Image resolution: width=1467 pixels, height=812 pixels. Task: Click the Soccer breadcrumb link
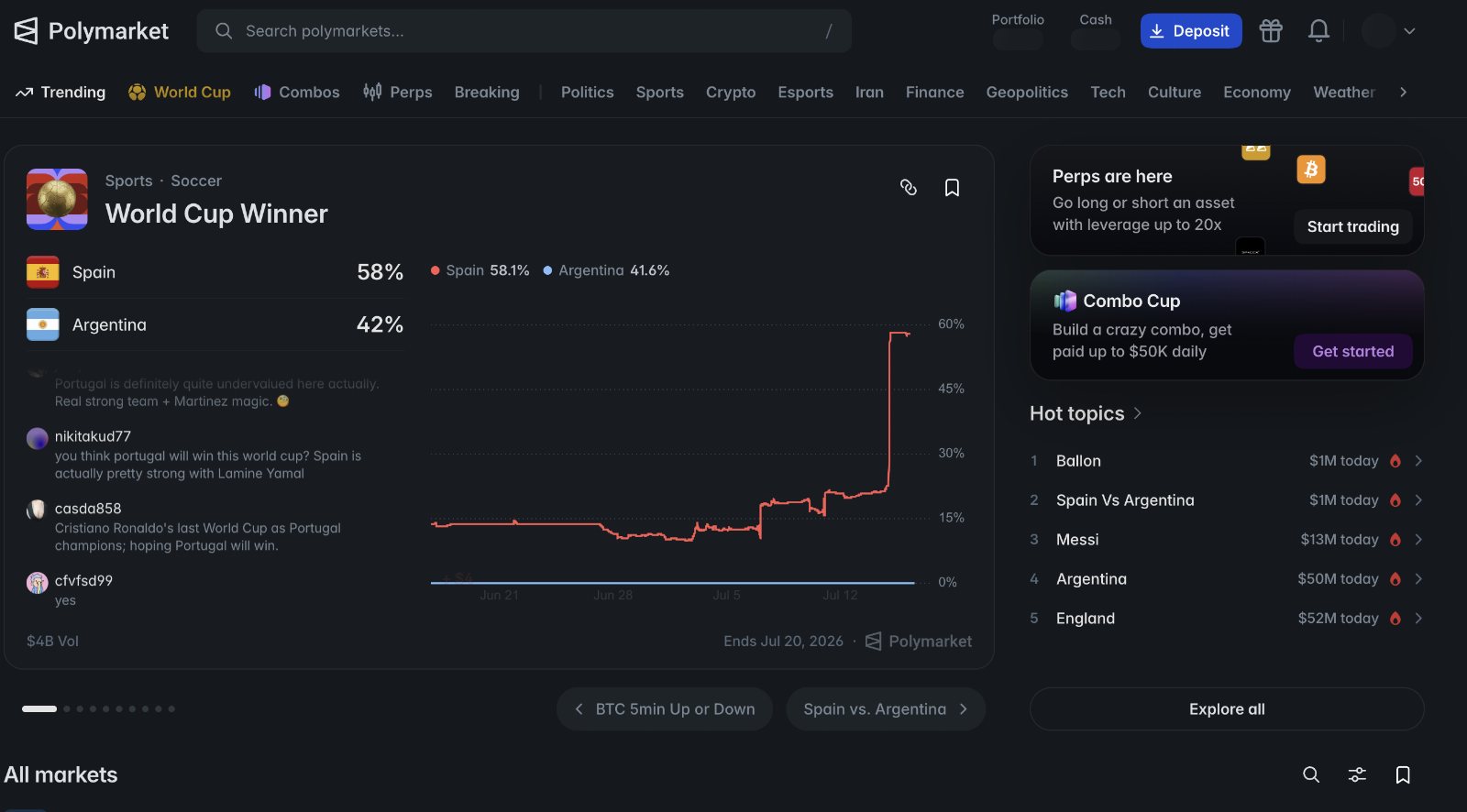coord(196,181)
